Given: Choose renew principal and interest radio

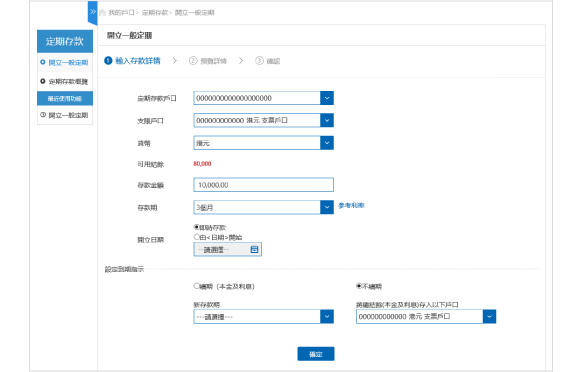Looking at the screenshot, I should [196, 286].
